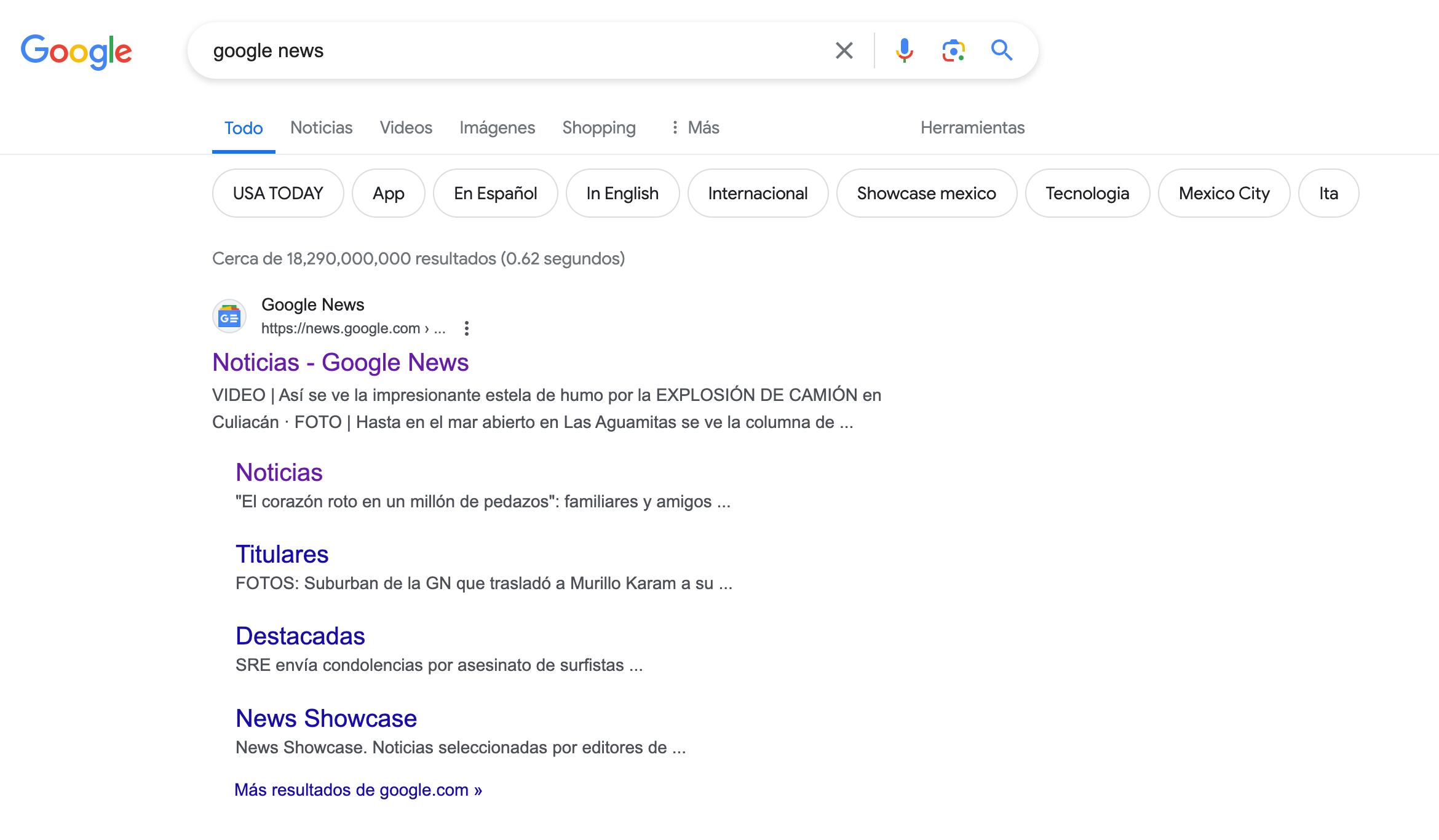Screen dimensions: 1439x840
Task: Select the Showcase mexico chip
Action: (926, 194)
